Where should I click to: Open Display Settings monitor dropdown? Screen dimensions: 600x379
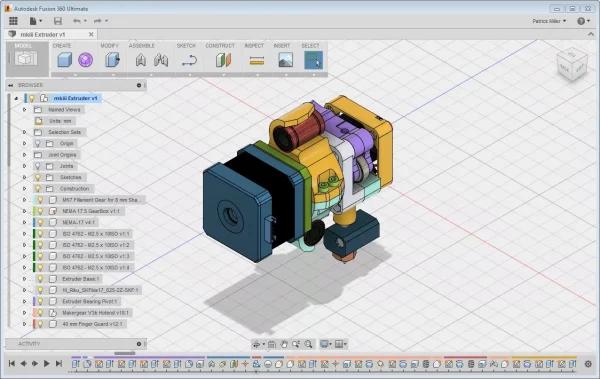pyautogui.click(x=326, y=344)
